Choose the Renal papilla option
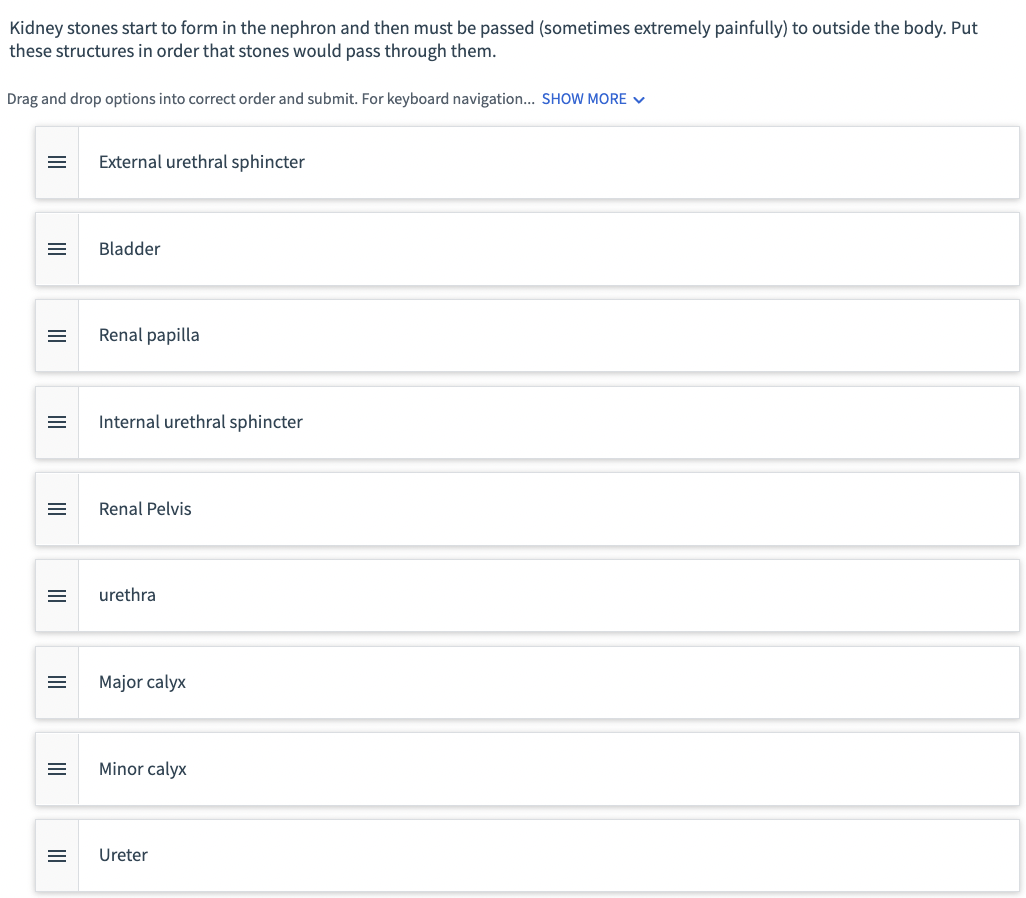 [x=527, y=336]
